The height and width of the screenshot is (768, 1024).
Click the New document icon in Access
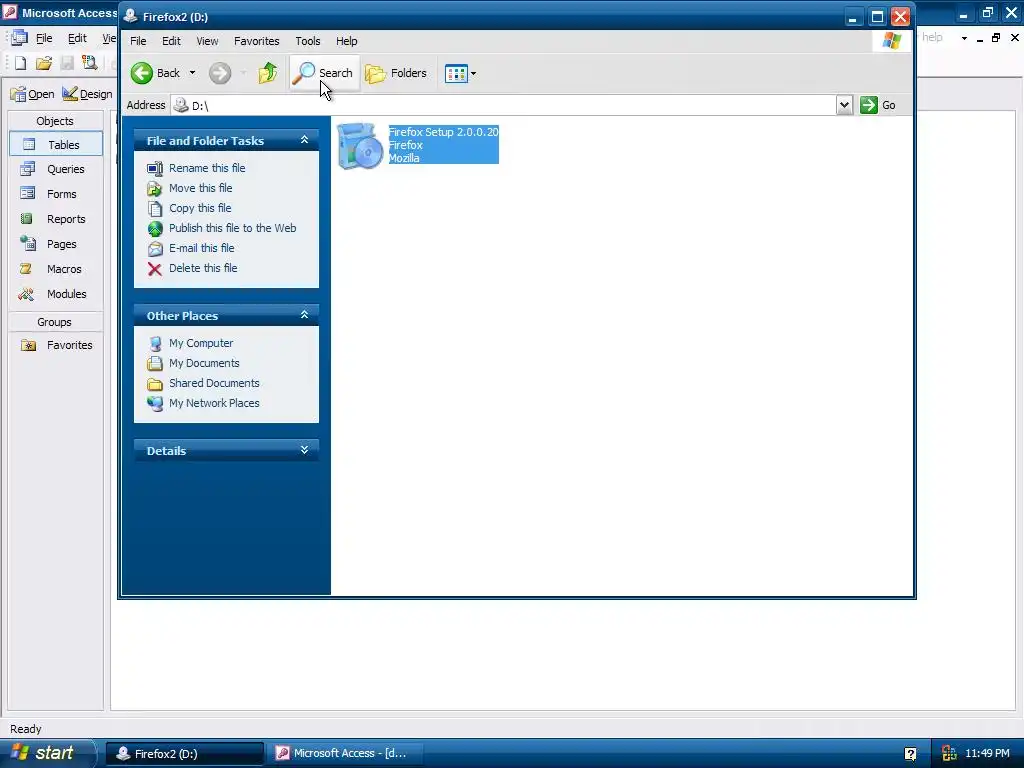[20, 63]
